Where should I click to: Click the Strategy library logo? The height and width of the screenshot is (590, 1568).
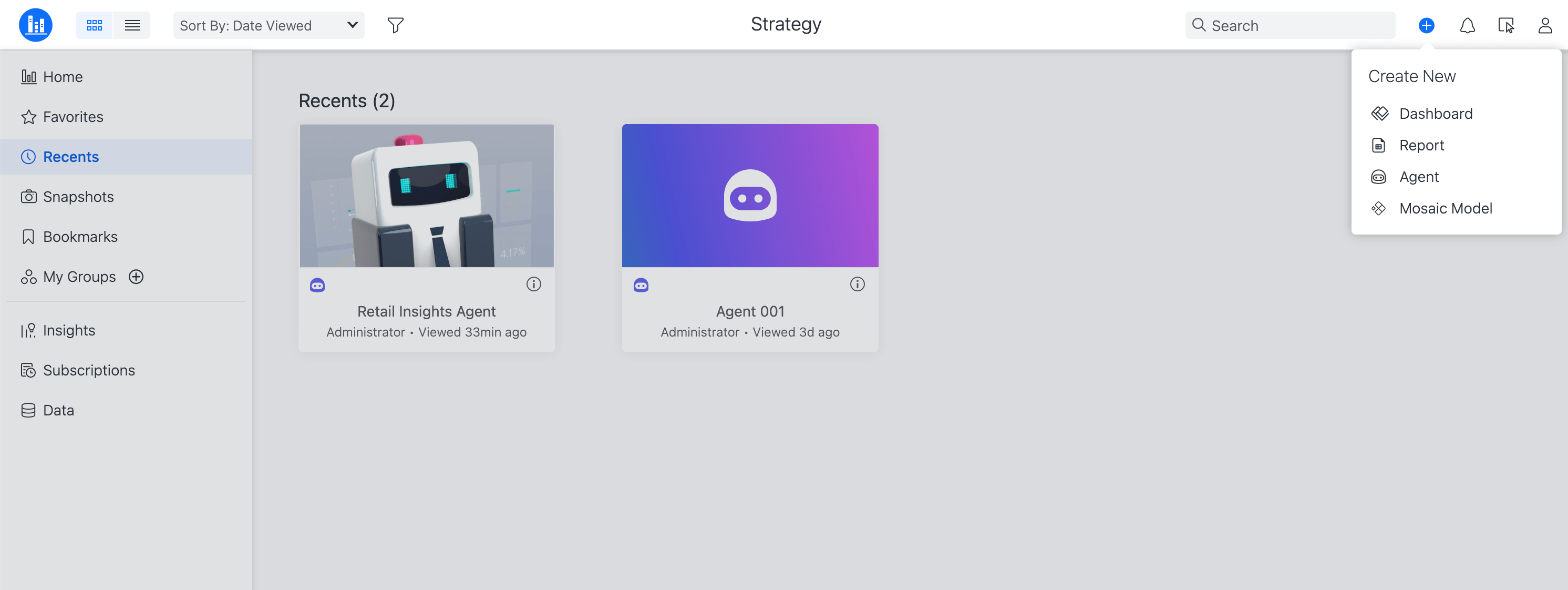tap(35, 25)
